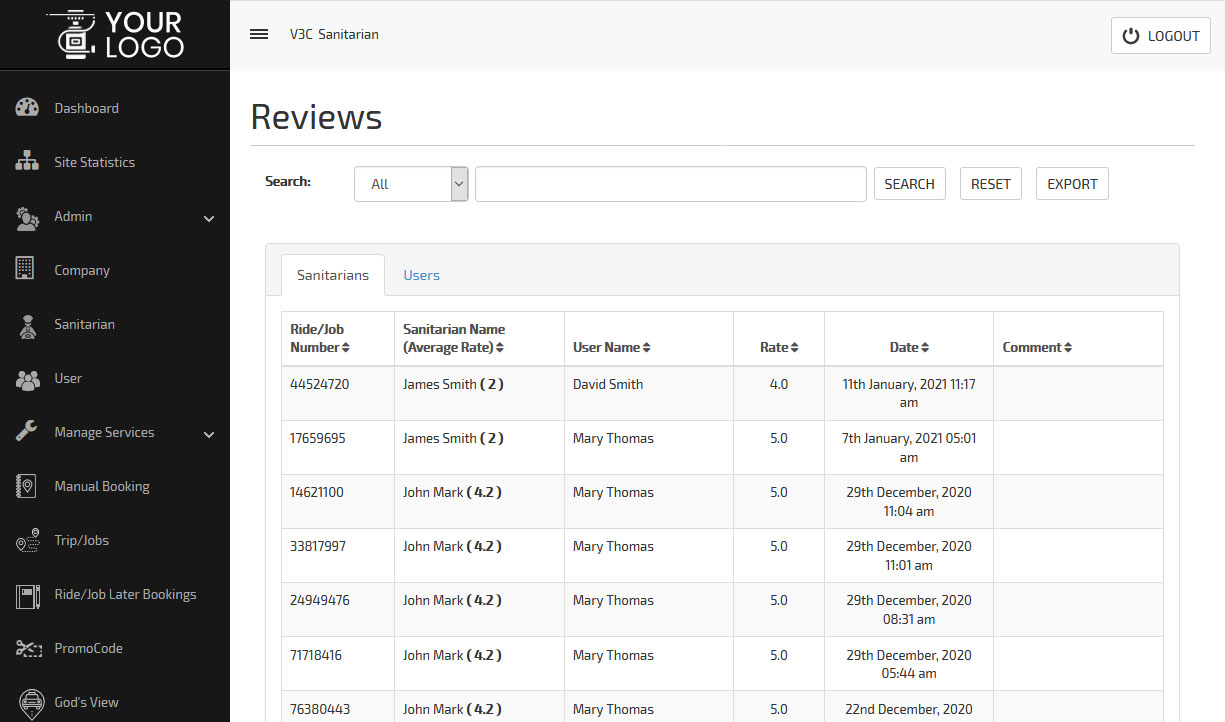Screen dimensions: 1225x722
Task: Click the EXPORT button
Action: pyautogui.click(x=1072, y=184)
